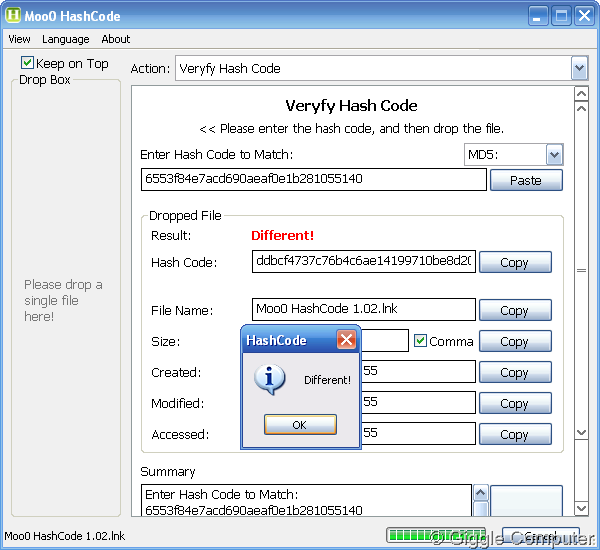
Task: Click scrollbar down arrow near Accessed row
Action: pyautogui.click(x=581, y=432)
